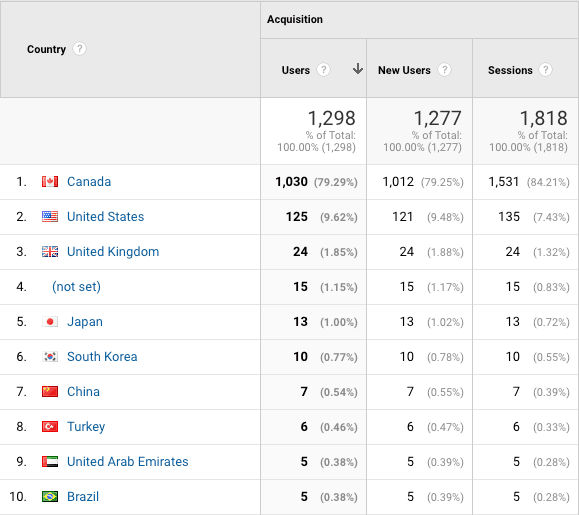
Task: Open help icon next to Users header
Action: pos(323,70)
